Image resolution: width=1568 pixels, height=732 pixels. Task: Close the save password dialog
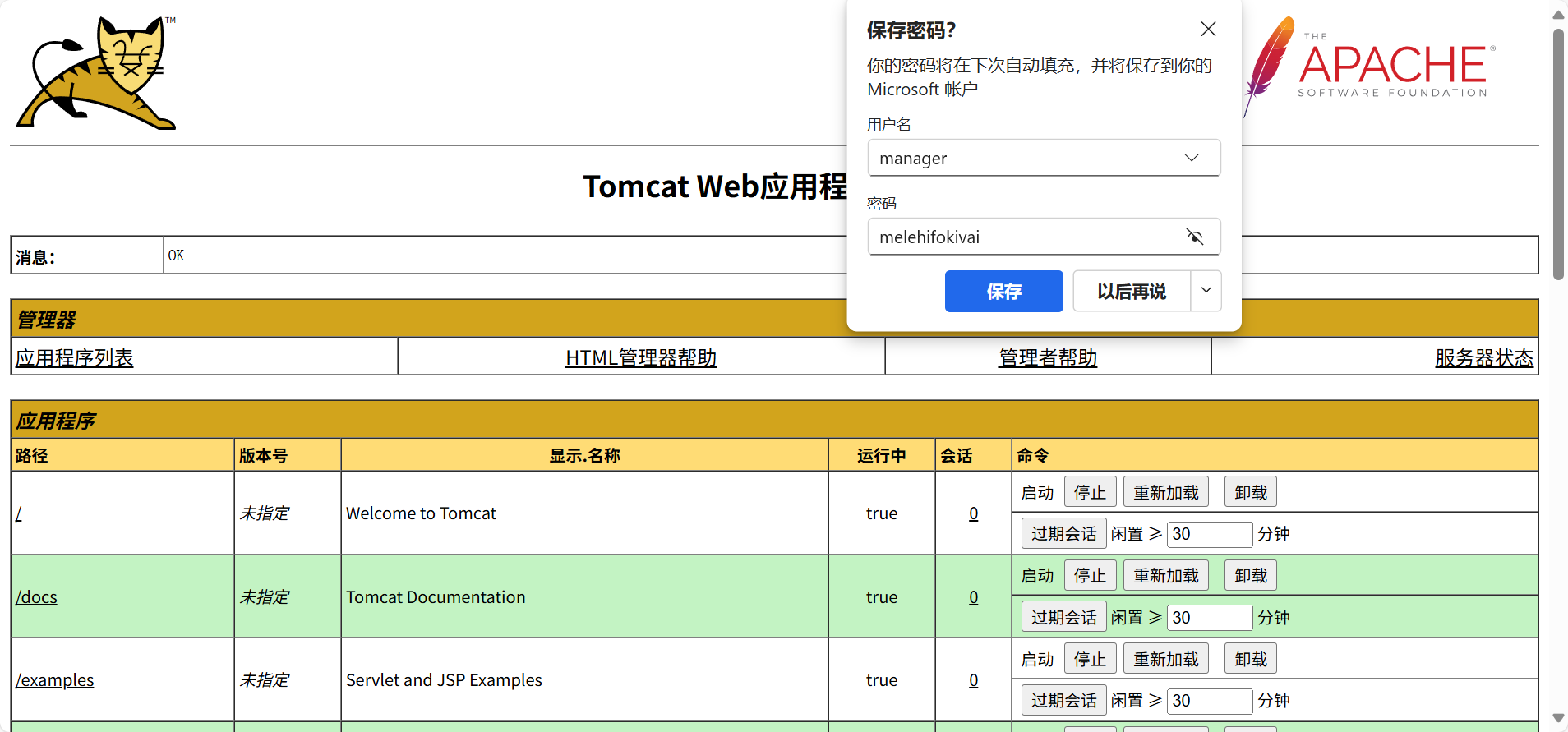1208,30
